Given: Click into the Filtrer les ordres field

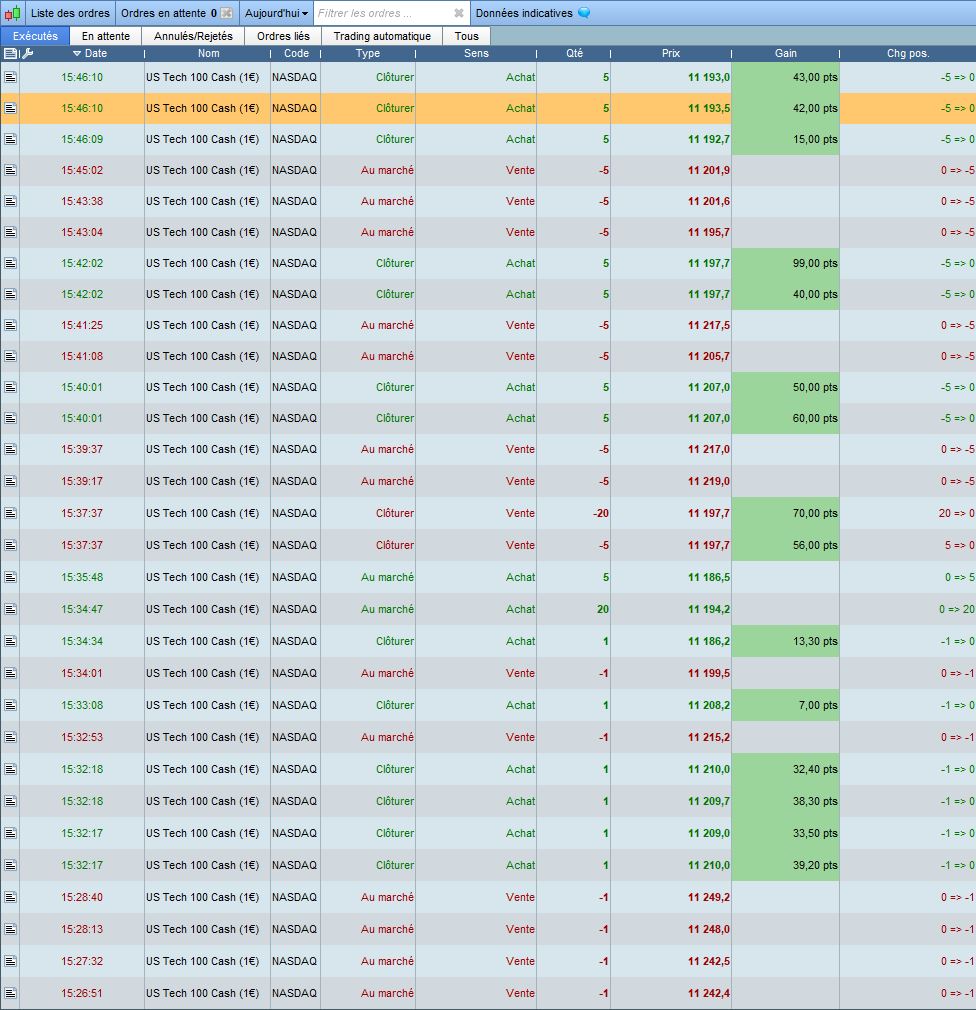Looking at the screenshot, I should click(380, 13).
